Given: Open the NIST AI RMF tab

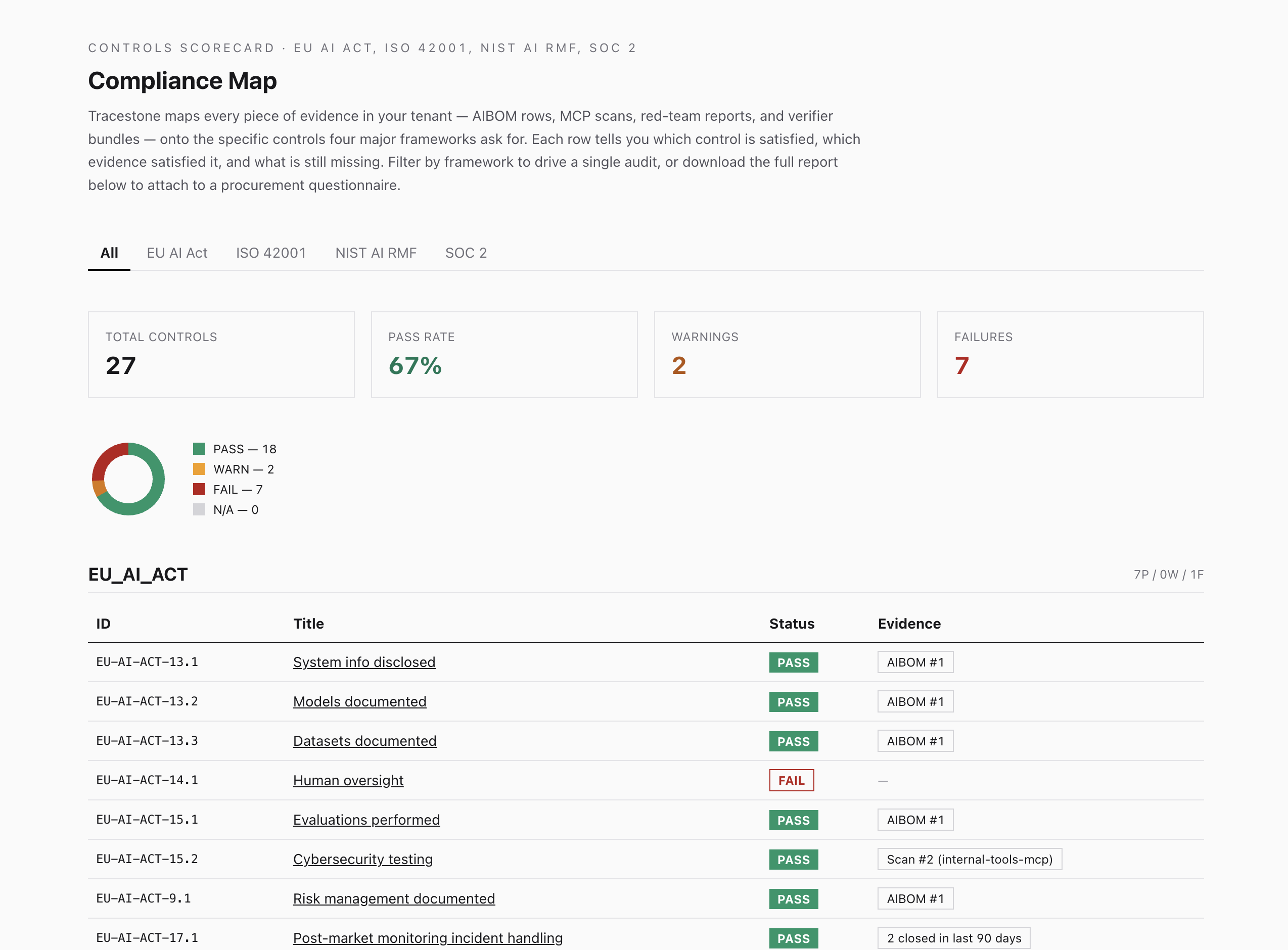Looking at the screenshot, I should point(376,253).
